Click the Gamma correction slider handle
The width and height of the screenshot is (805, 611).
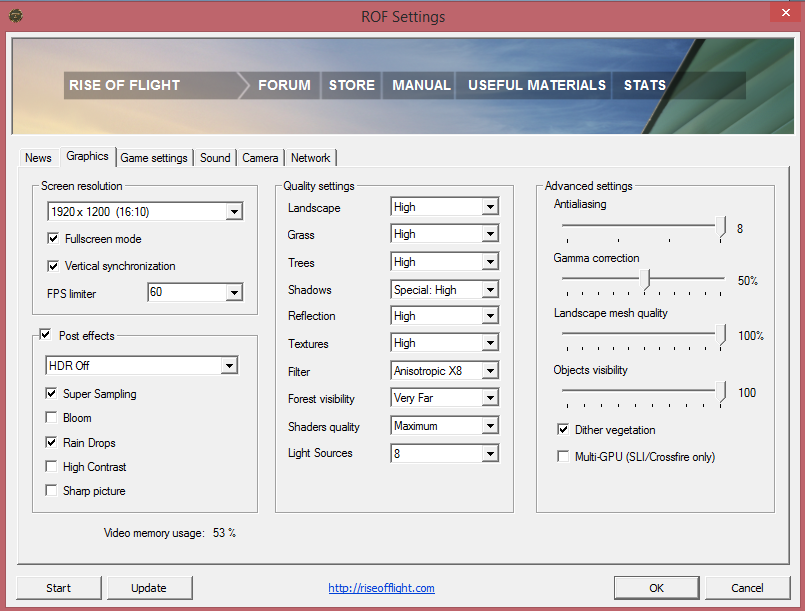(x=645, y=280)
